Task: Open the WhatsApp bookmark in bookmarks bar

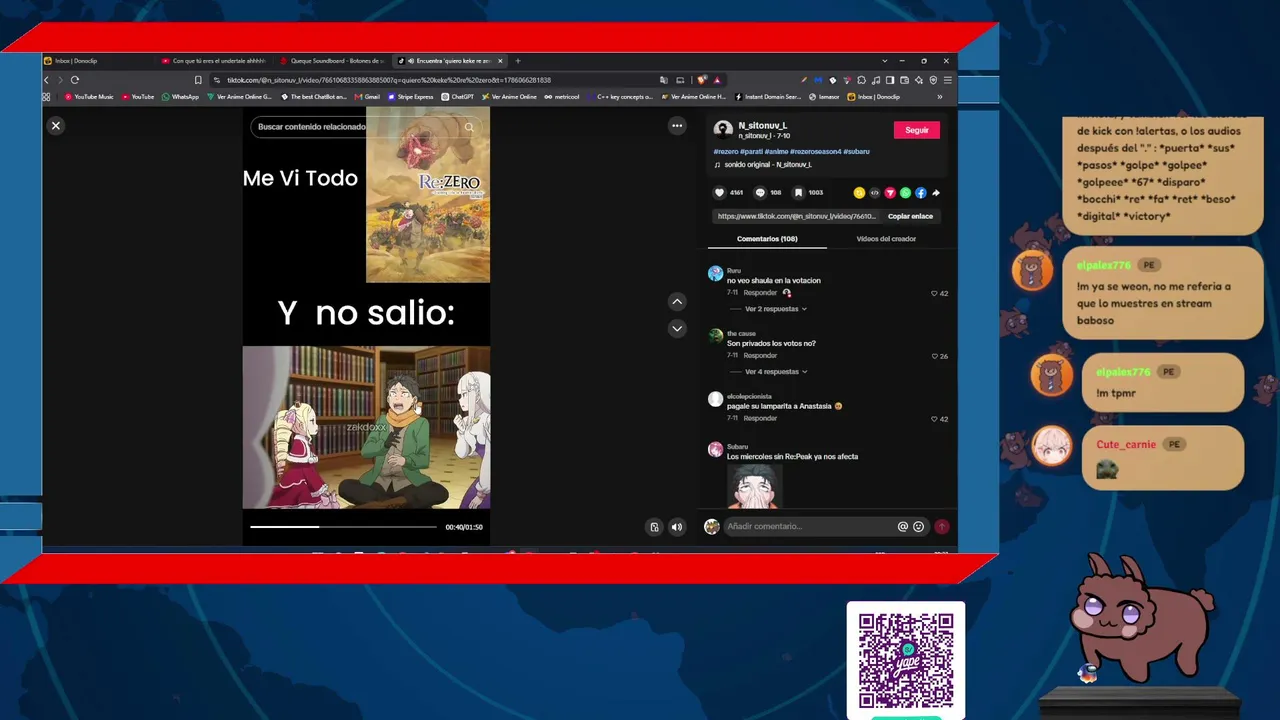Action: click(180, 97)
